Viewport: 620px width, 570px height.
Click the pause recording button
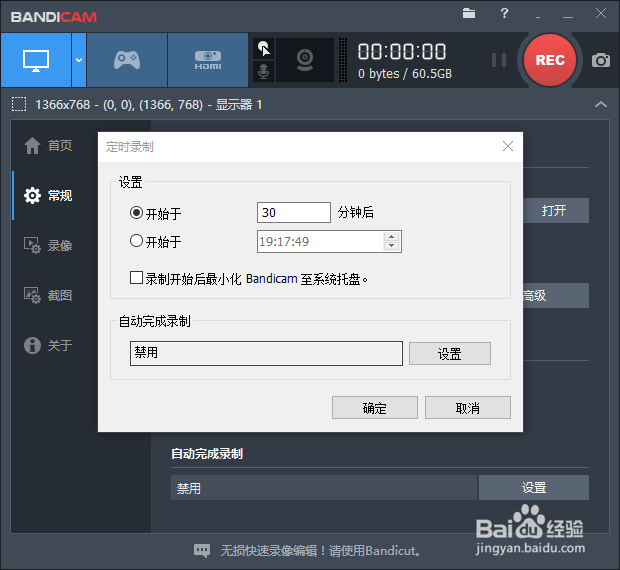499,60
